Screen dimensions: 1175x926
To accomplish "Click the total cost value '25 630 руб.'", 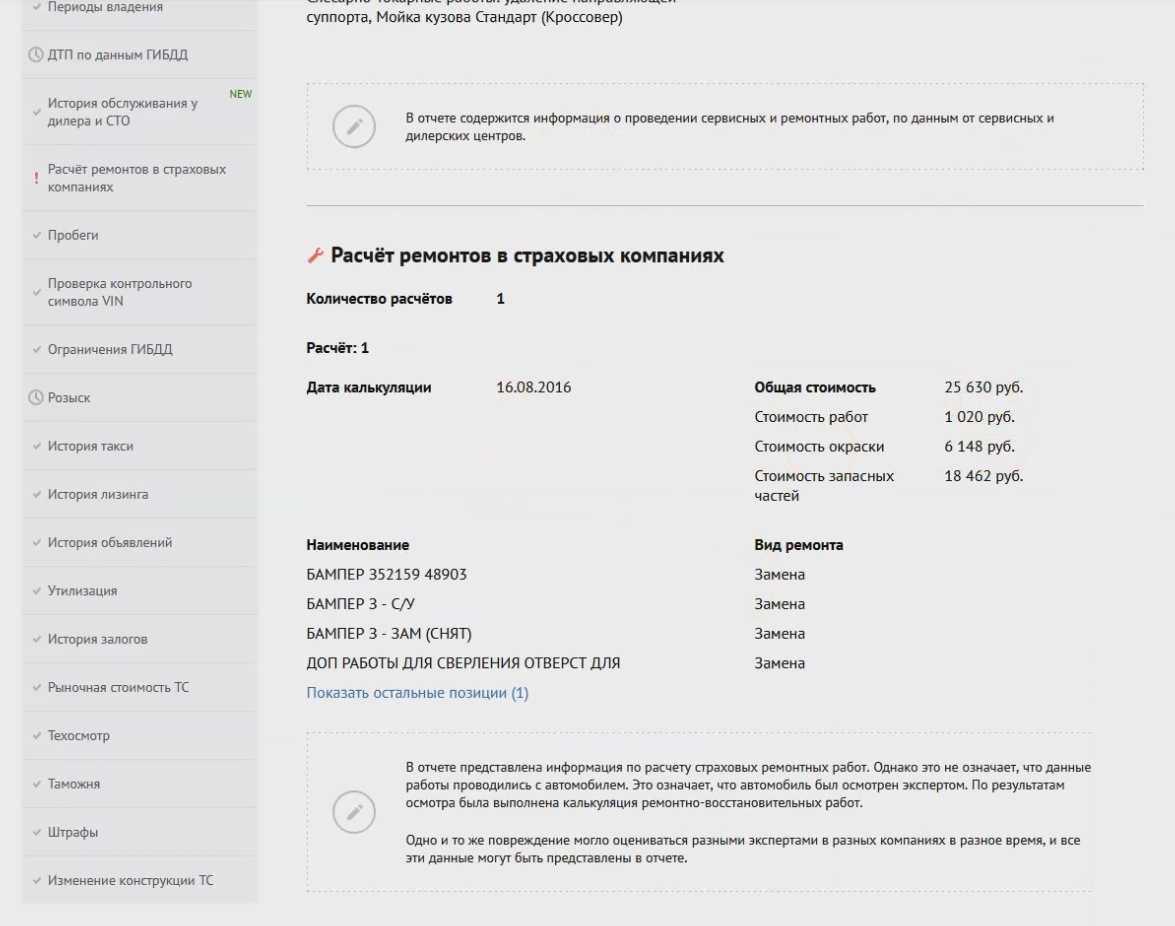I will coord(983,387).
